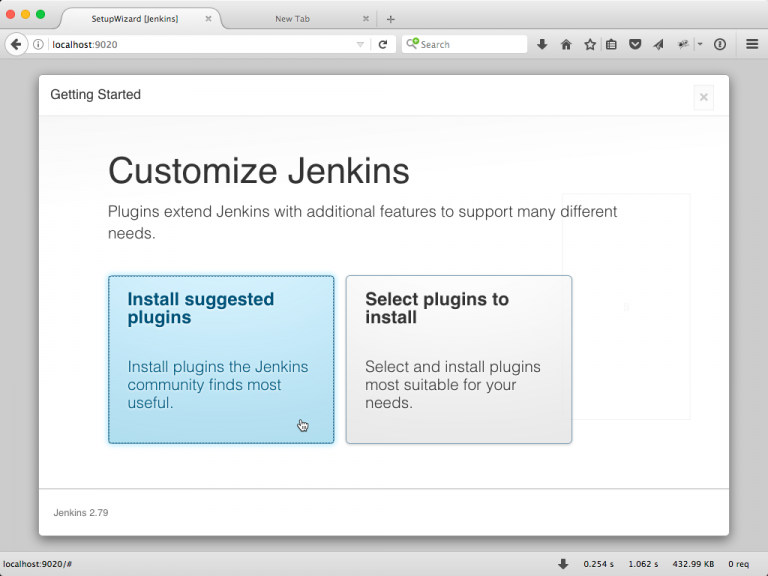This screenshot has height=576, width=768.
Task: Open the downloads arrow in the toolbar
Action: (x=542, y=44)
